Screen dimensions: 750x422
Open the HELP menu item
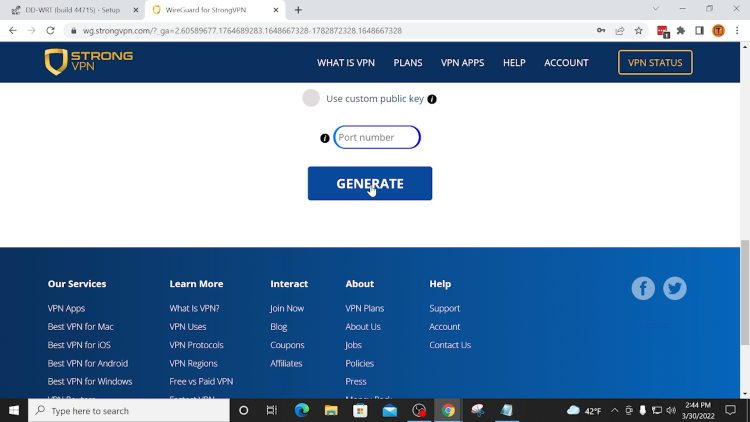pos(514,63)
